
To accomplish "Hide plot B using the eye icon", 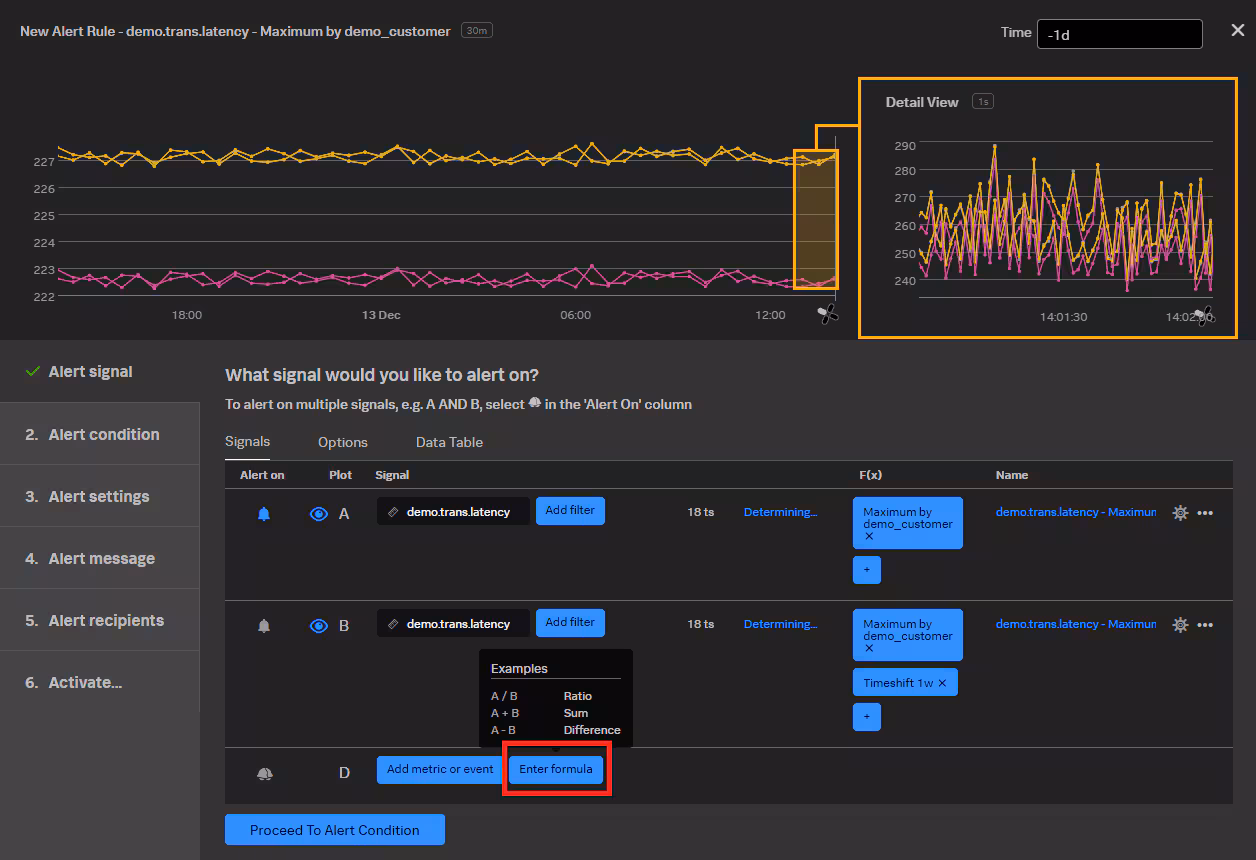I will [x=319, y=626].
